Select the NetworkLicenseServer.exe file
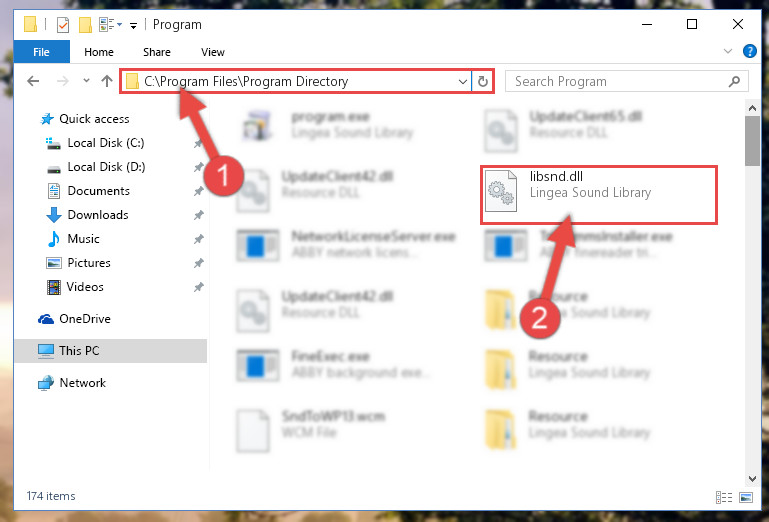Image resolution: width=769 pixels, height=522 pixels. [x=346, y=244]
